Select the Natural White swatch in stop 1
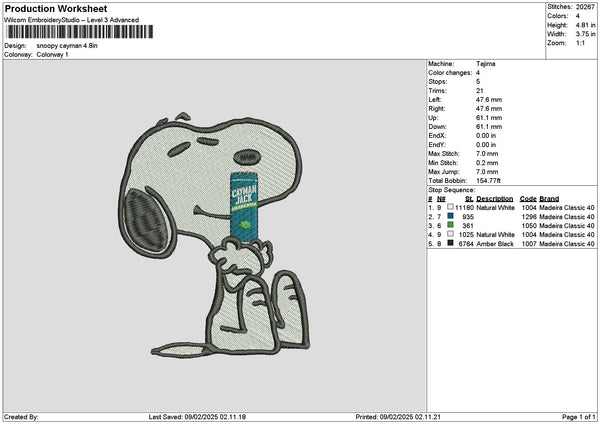 pyautogui.click(x=451, y=208)
